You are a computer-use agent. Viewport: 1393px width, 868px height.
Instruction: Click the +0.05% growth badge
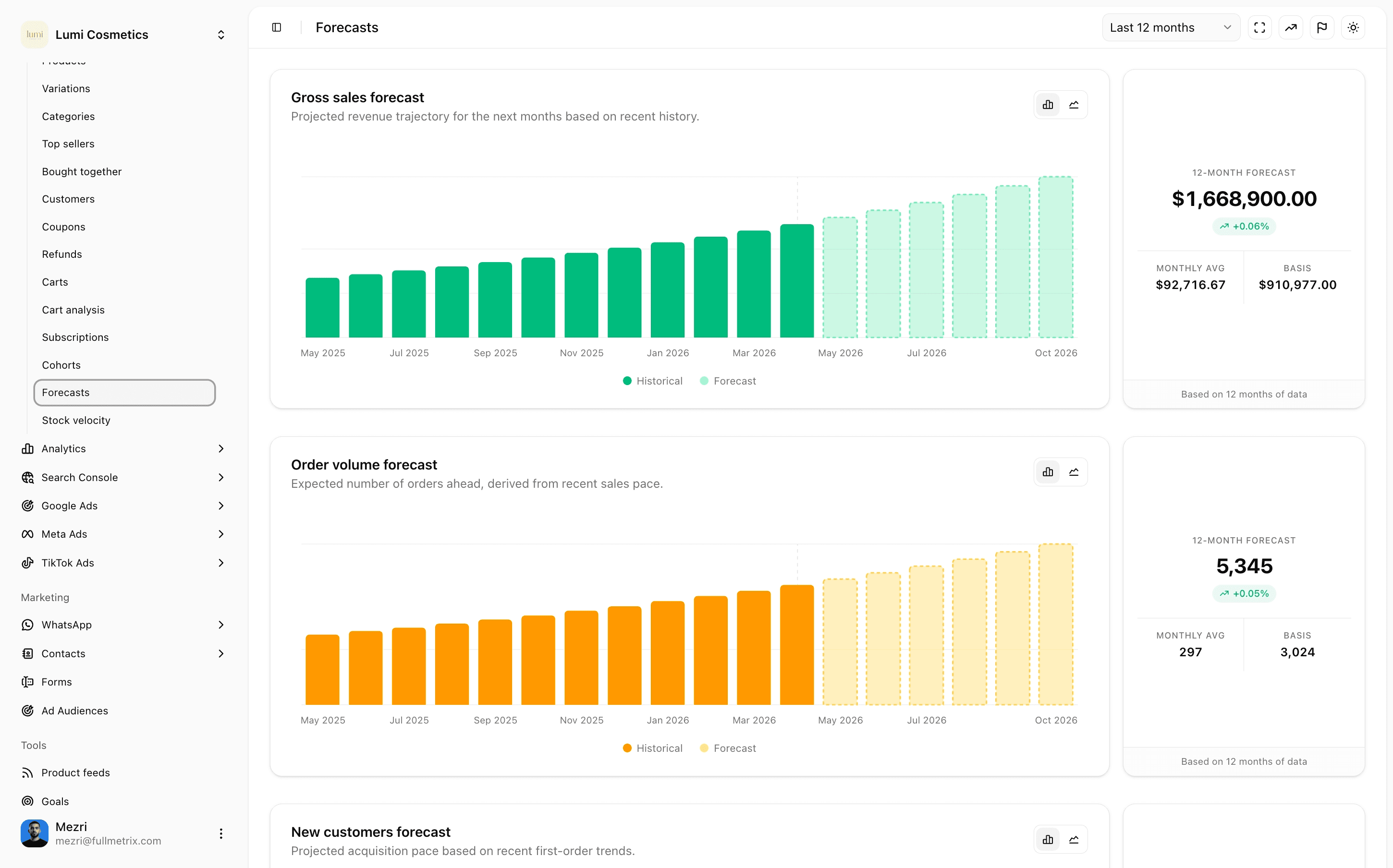tap(1244, 593)
